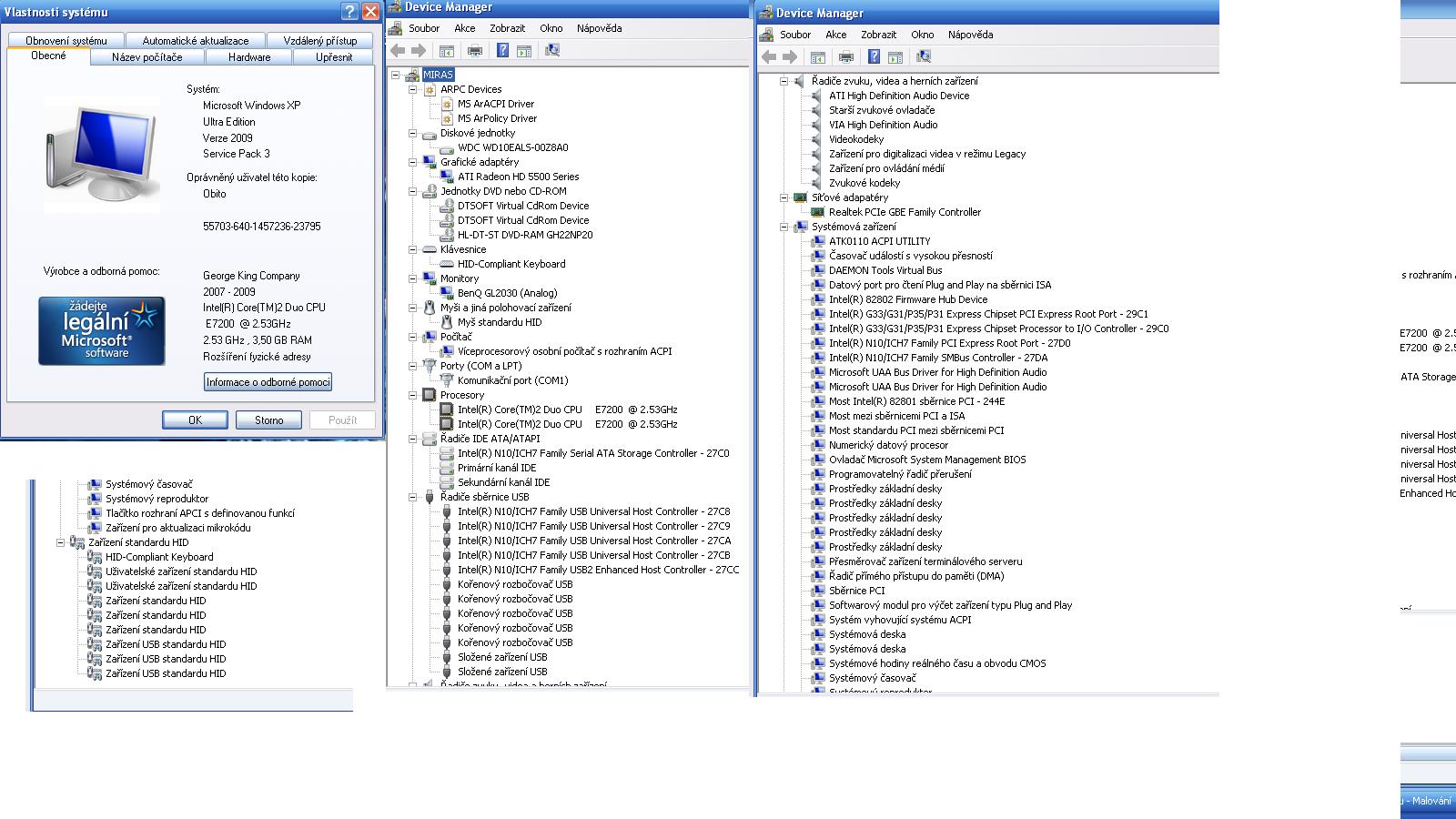Select VIA High Definition Audio device

(883, 125)
